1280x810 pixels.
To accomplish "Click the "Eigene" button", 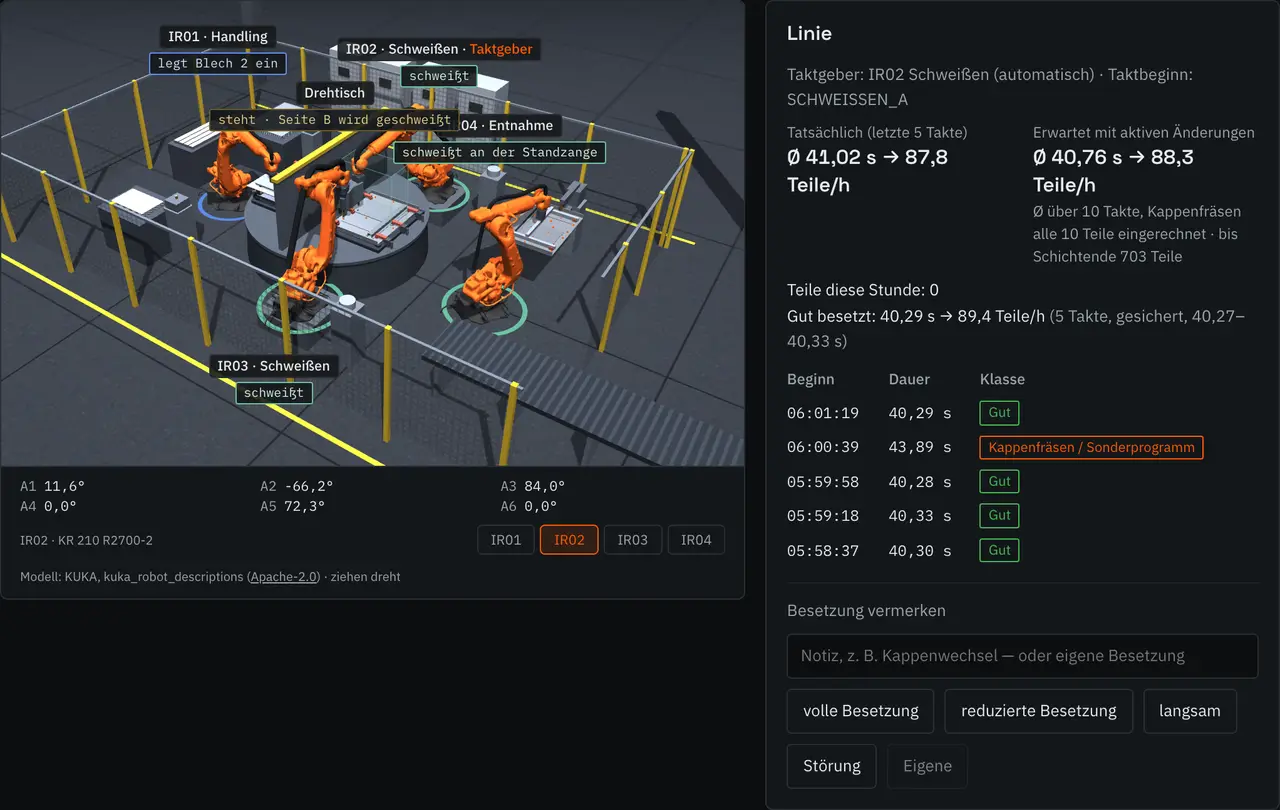I will pos(927,766).
